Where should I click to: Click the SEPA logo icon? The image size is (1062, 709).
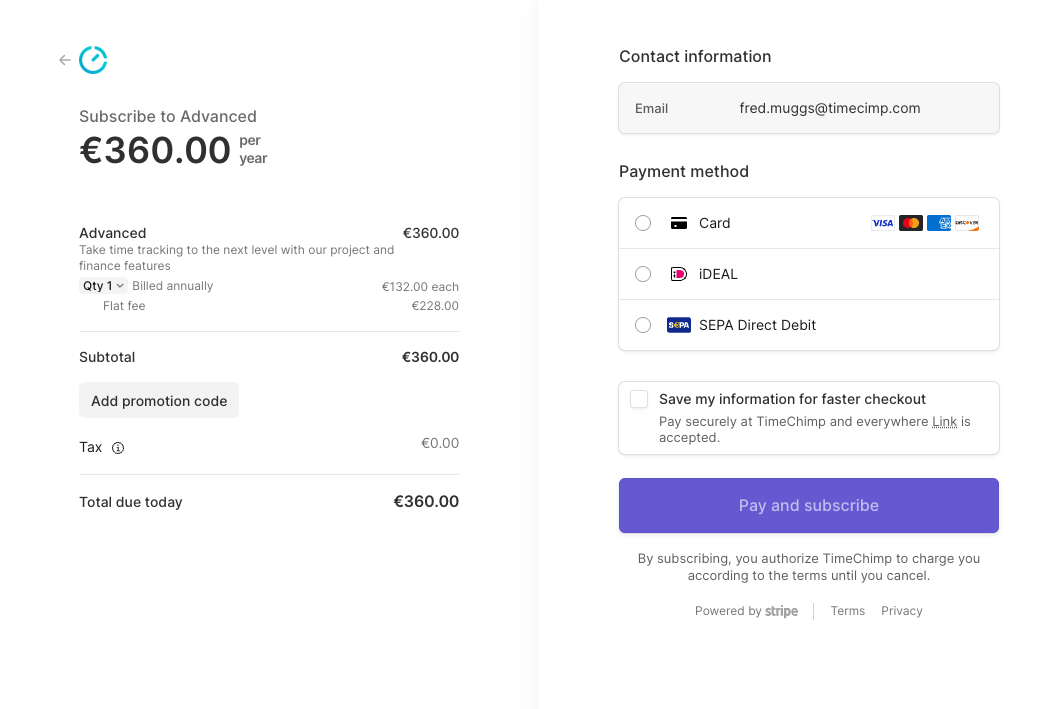pyautogui.click(x=678, y=325)
